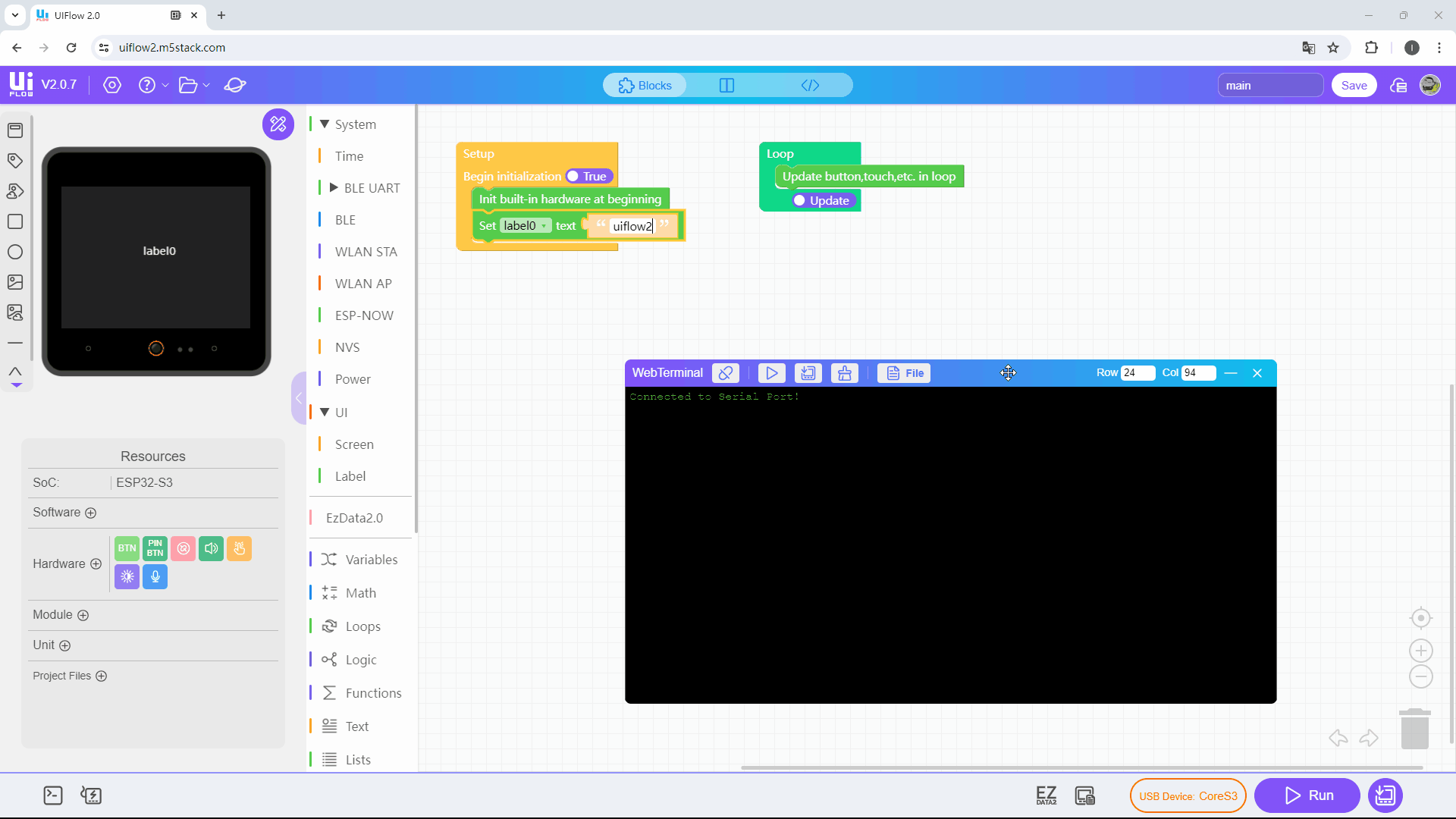Open the EzData2.0 category
This screenshot has height=819, width=1456.
pos(354,518)
